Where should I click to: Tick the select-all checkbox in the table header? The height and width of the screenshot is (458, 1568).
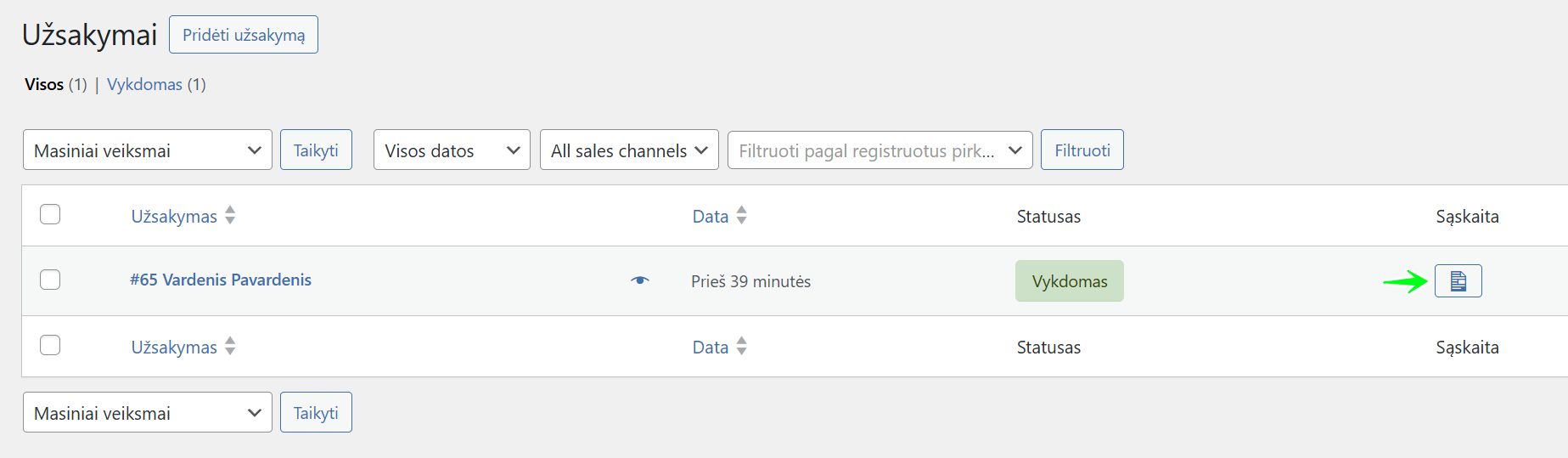(x=50, y=214)
